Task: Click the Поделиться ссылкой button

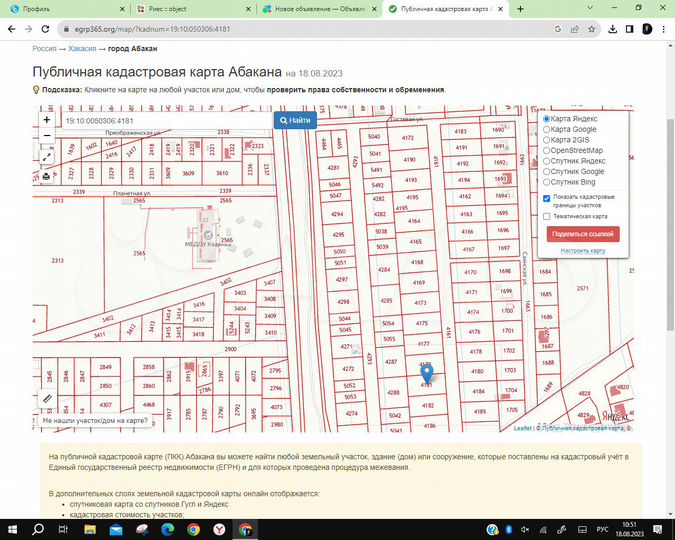Action: pos(584,234)
